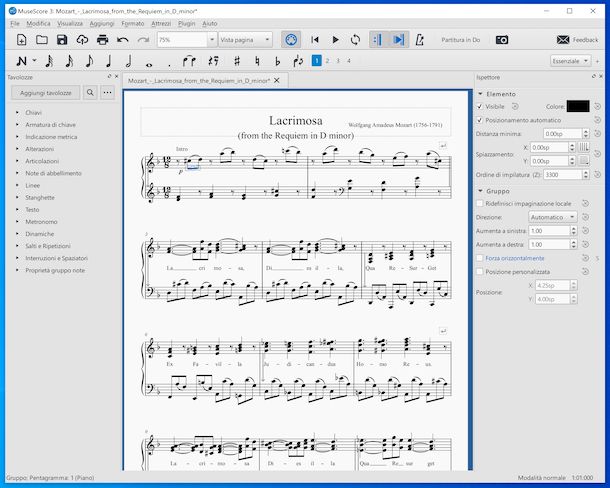Viewport: 610px width, 488px height.
Task: Open the Visualizza menu
Action: pyautogui.click(x=70, y=24)
